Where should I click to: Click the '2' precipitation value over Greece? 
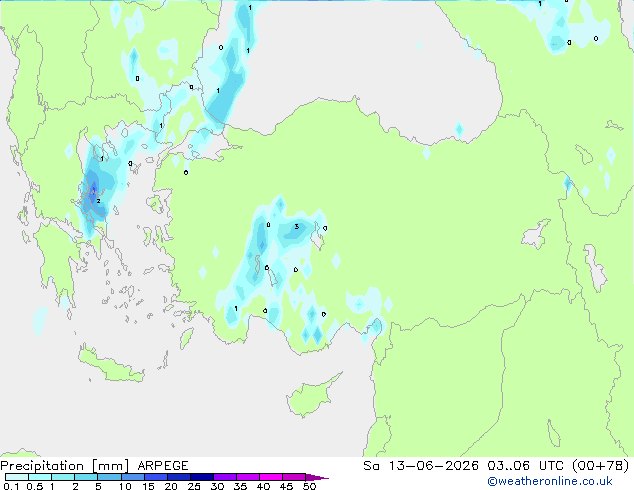coord(98,201)
